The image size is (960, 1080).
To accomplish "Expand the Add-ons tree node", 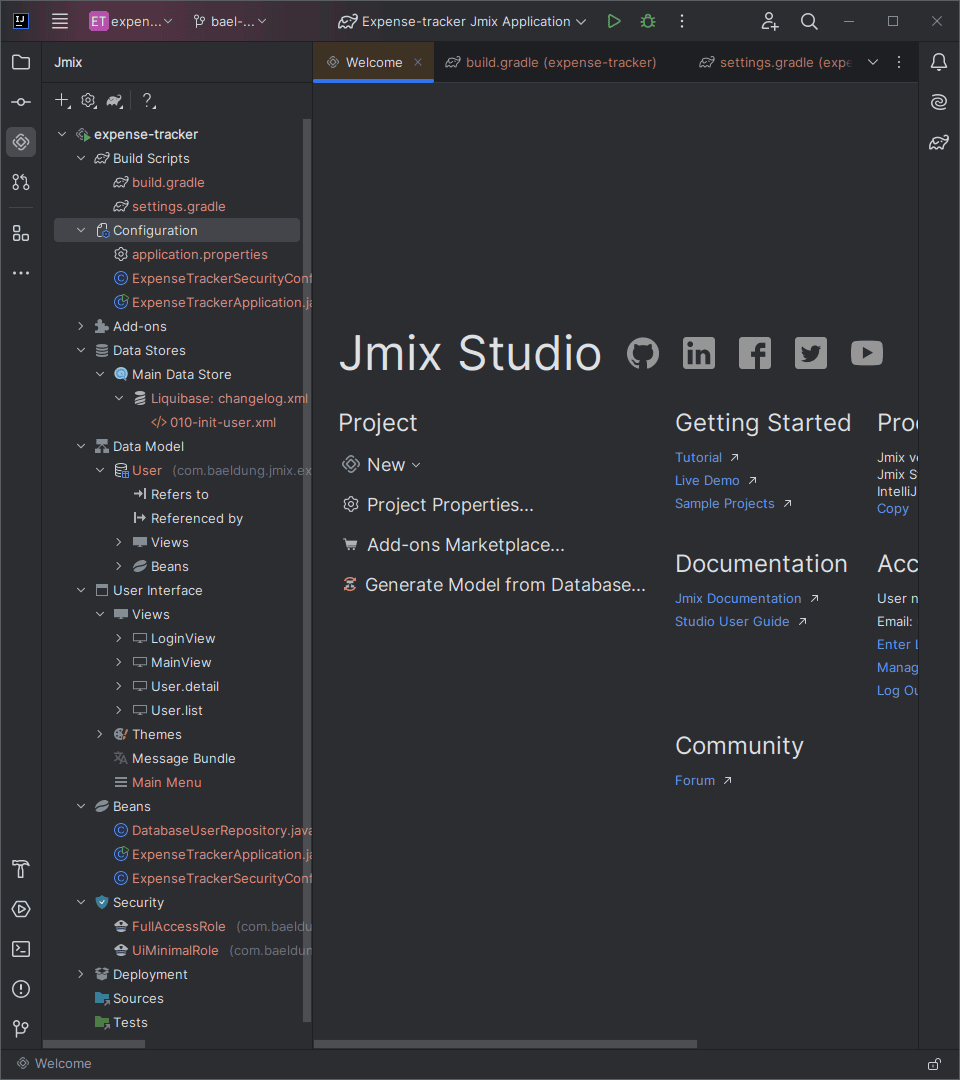I will click(x=81, y=326).
